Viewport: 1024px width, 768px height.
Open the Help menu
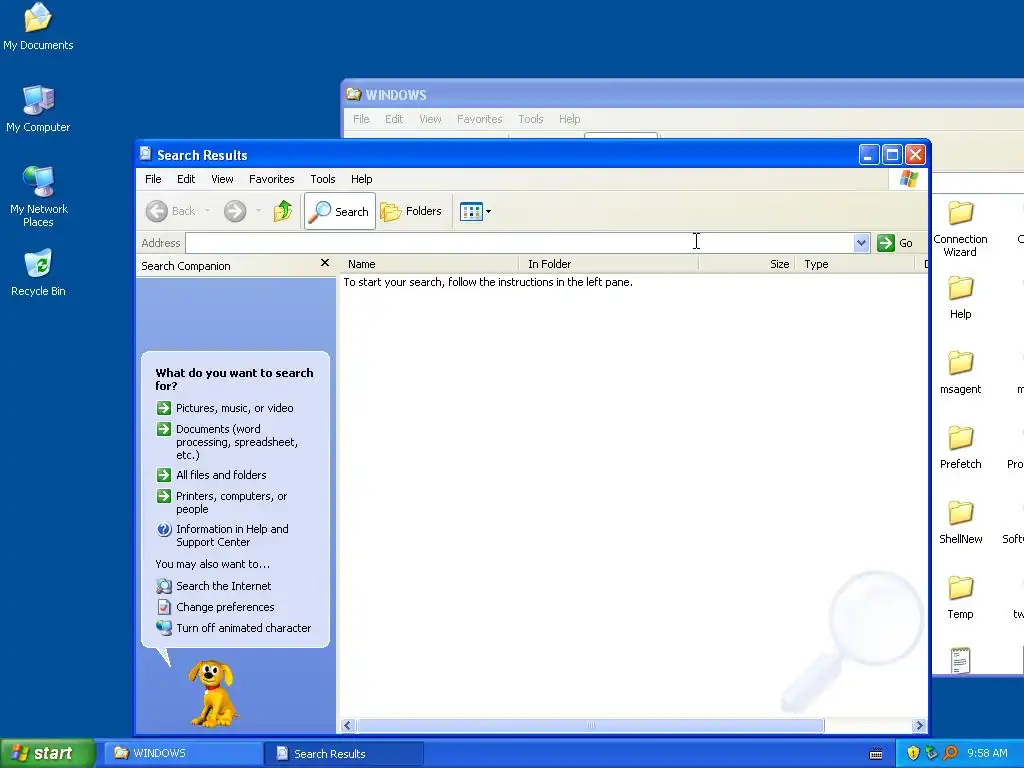(361, 179)
